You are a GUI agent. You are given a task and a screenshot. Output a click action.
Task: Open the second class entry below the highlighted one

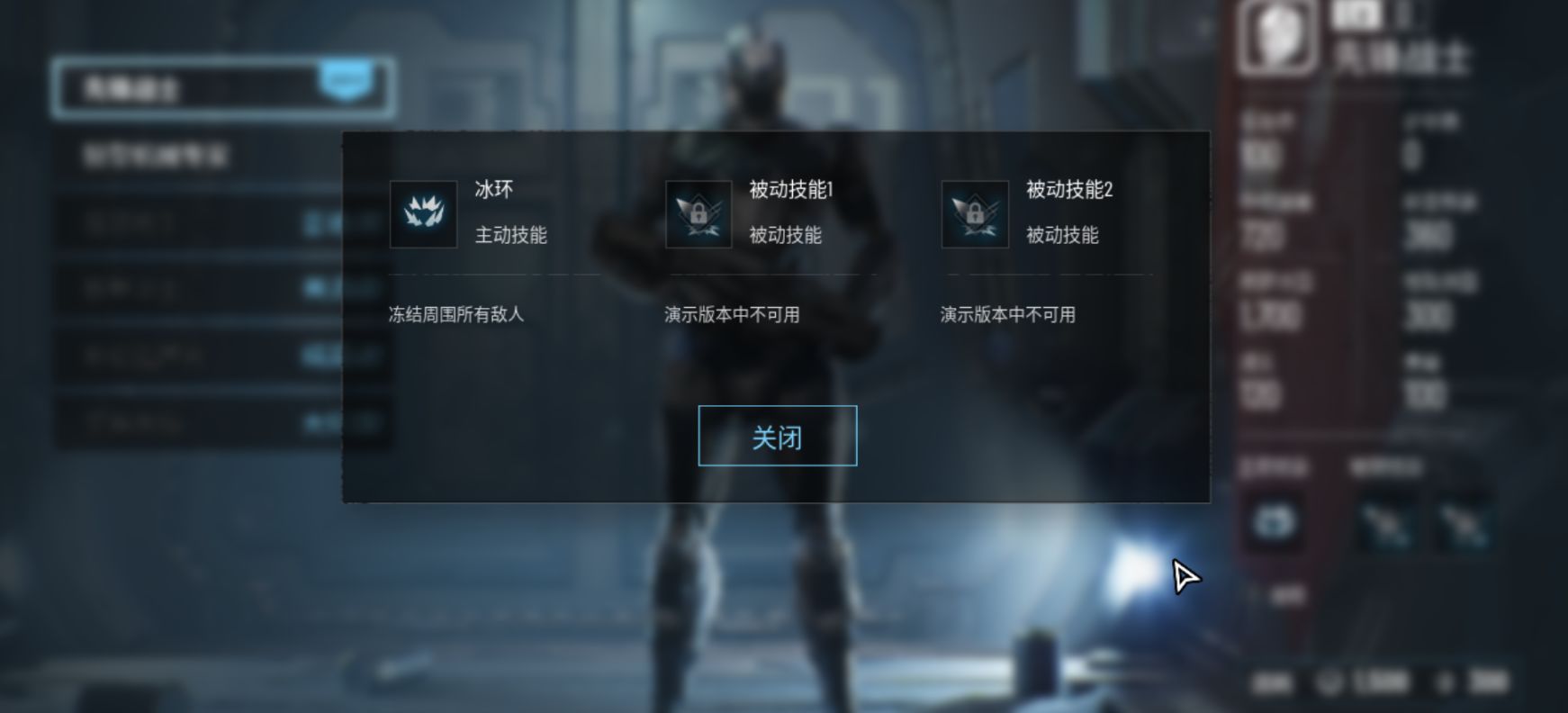(x=222, y=155)
